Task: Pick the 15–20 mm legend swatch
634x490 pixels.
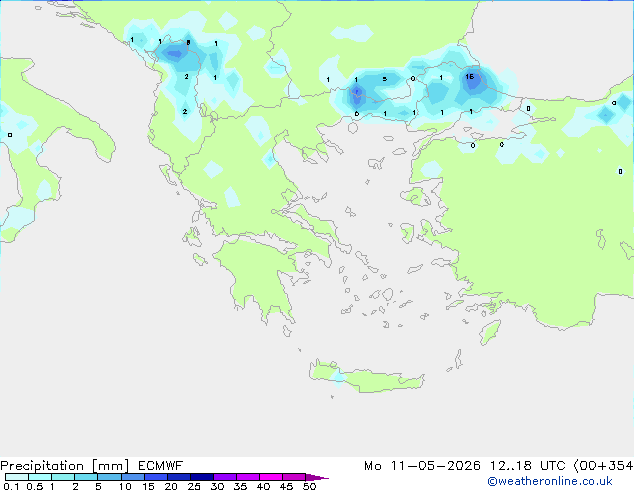Action: point(155,477)
